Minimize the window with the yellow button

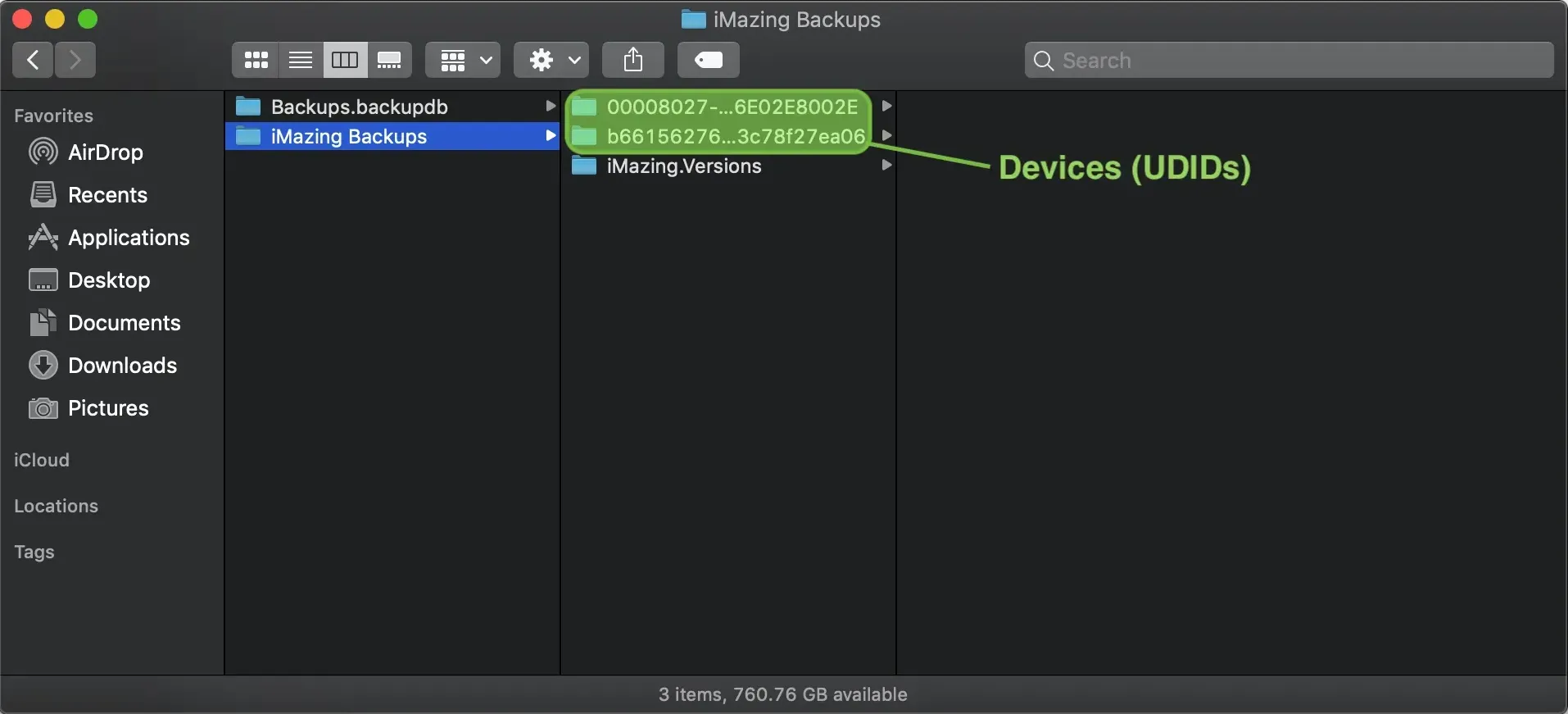pos(54,18)
